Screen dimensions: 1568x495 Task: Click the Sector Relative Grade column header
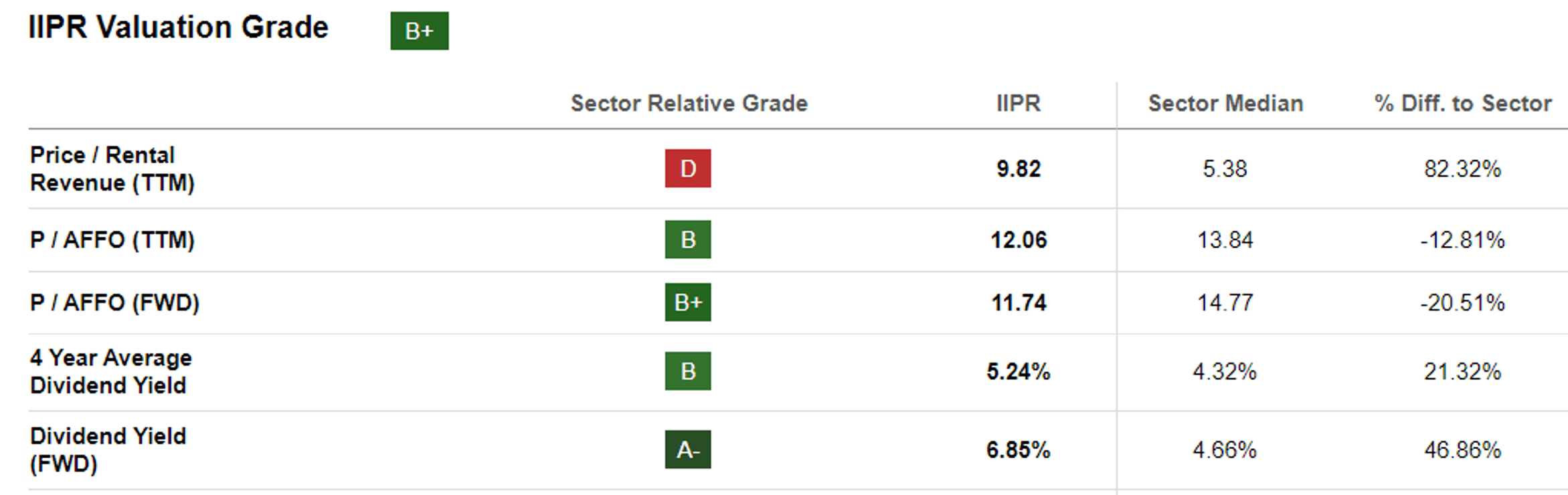[689, 104]
